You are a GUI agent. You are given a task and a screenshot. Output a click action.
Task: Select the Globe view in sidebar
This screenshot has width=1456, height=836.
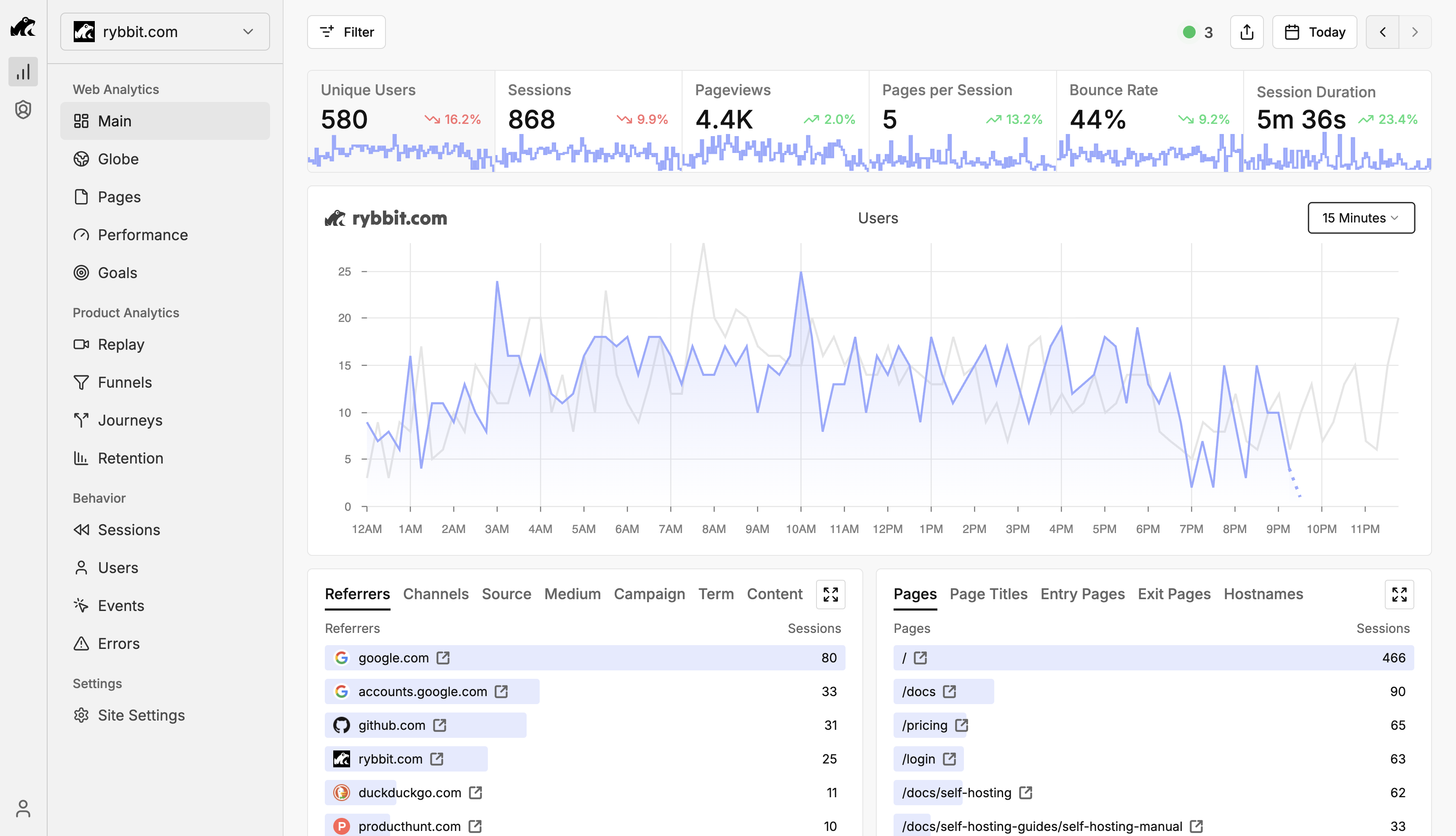click(x=118, y=159)
